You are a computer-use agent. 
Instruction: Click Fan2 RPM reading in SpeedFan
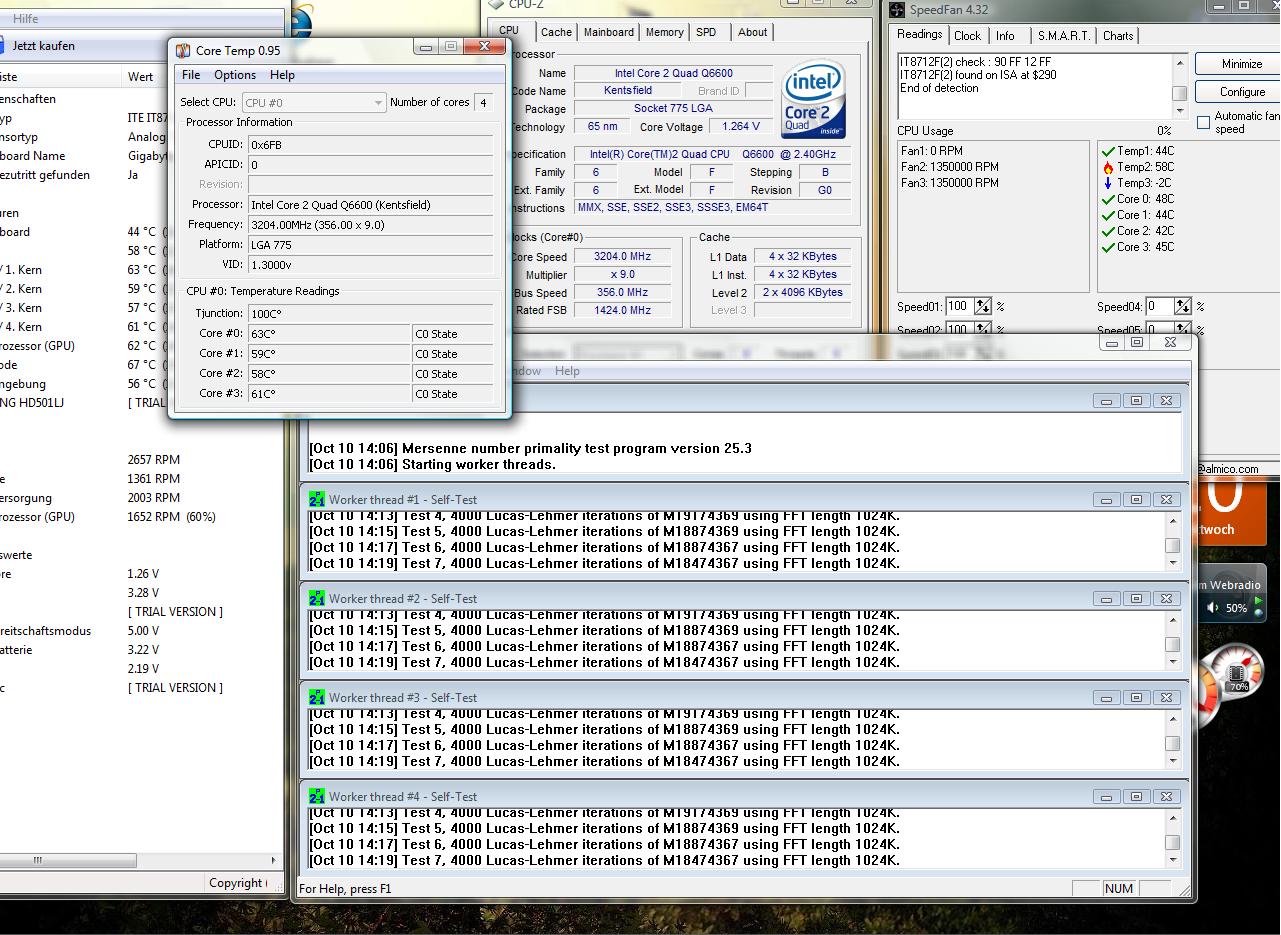click(949, 167)
